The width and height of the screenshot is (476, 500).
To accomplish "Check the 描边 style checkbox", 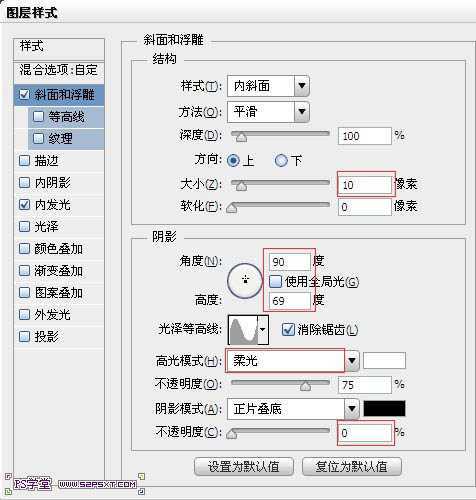I will pyautogui.click(x=24, y=161).
